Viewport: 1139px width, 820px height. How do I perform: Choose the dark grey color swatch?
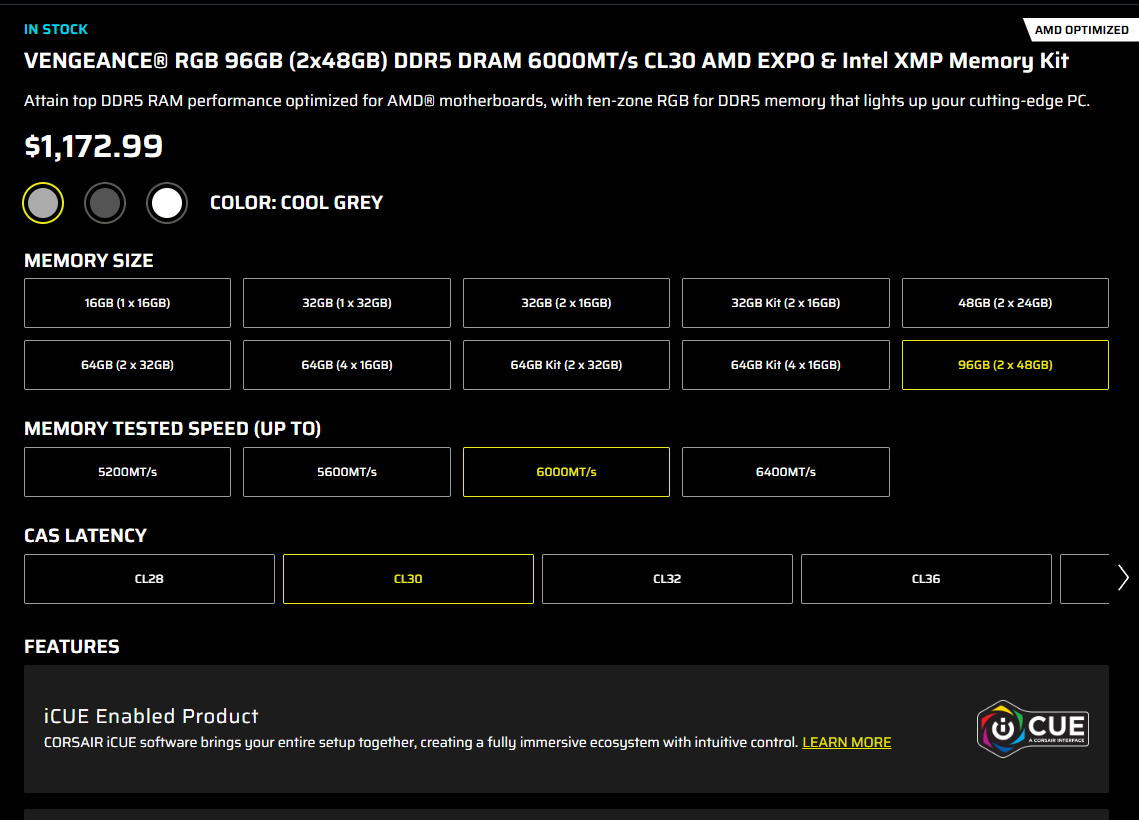tap(105, 203)
